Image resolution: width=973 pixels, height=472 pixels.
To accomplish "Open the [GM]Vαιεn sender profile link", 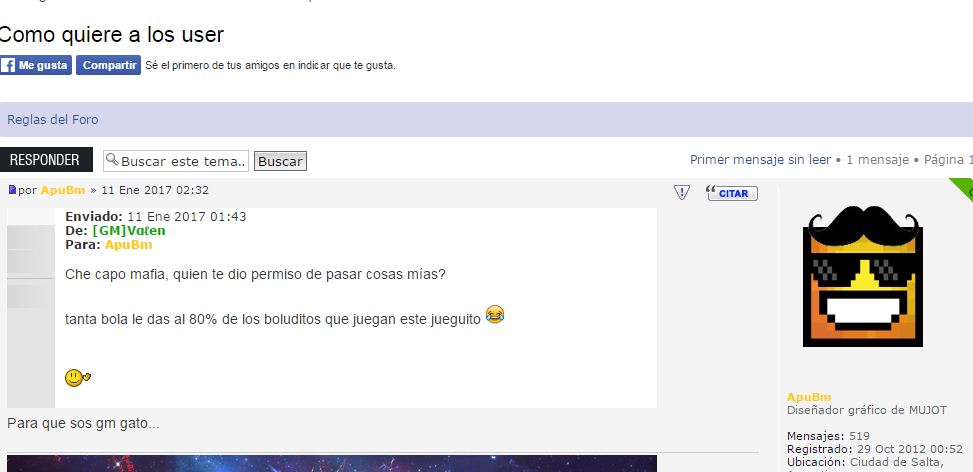I will (x=129, y=230).
